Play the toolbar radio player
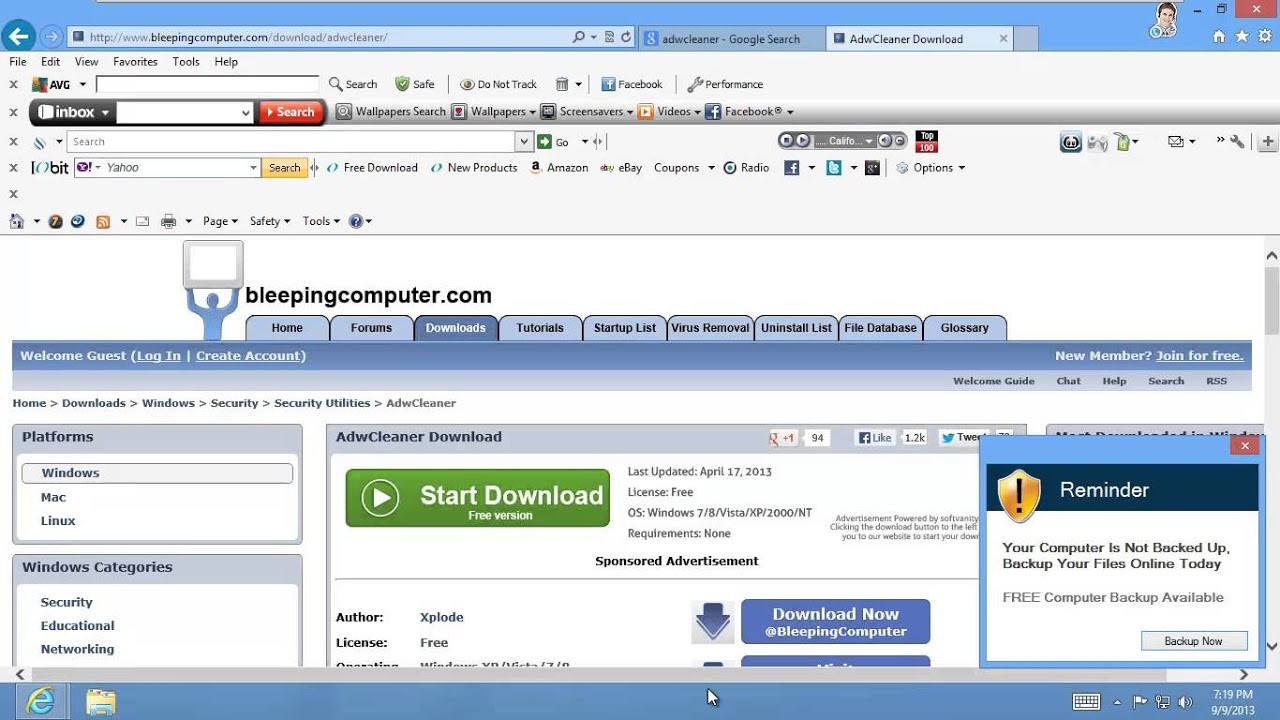The height and width of the screenshot is (720, 1280). click(x=802, y=141)
